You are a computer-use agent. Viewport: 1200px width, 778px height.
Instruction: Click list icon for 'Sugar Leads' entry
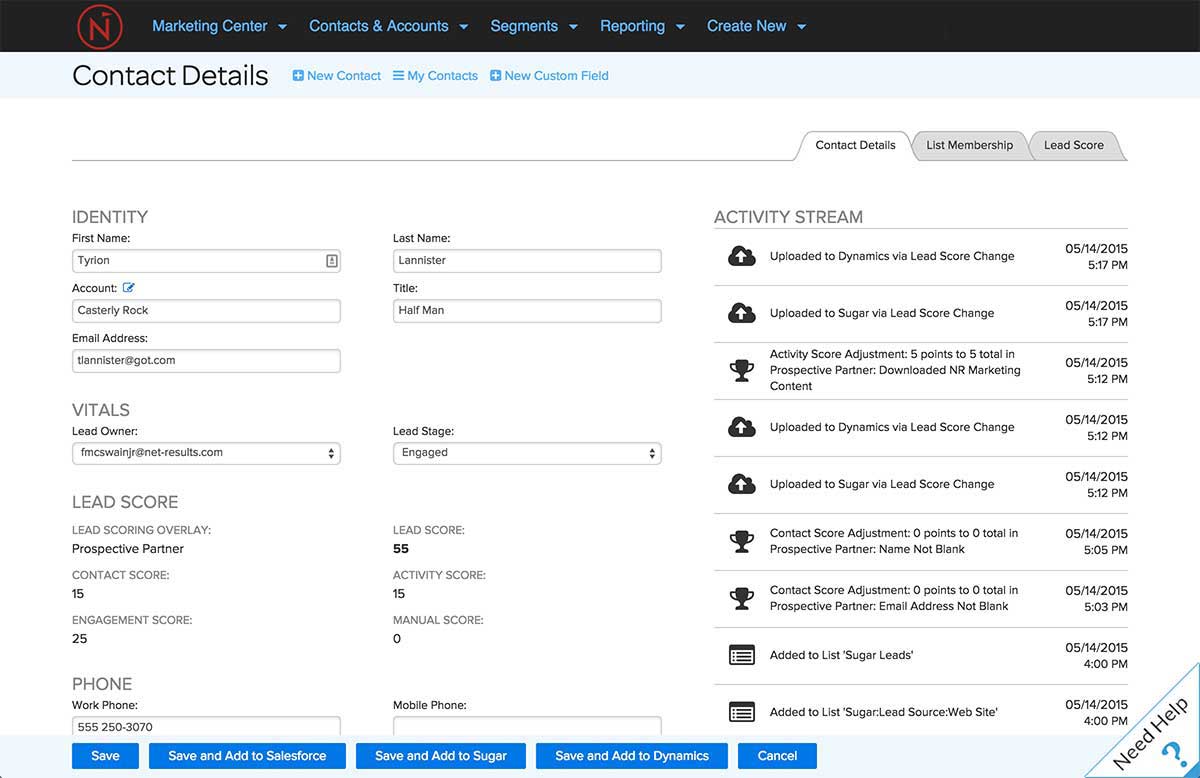tap(741, 656)
